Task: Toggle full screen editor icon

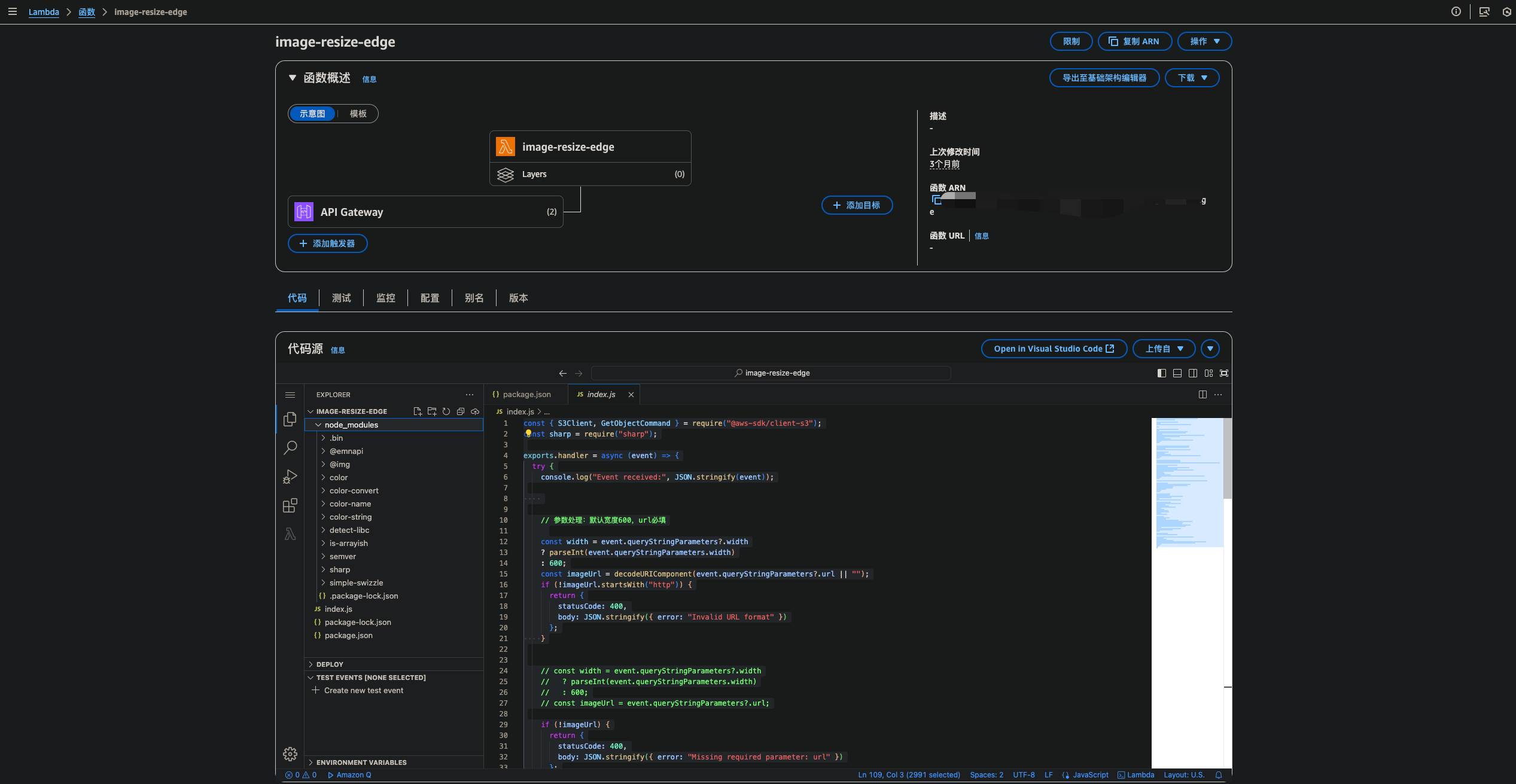Action: tap(1224, 373)
